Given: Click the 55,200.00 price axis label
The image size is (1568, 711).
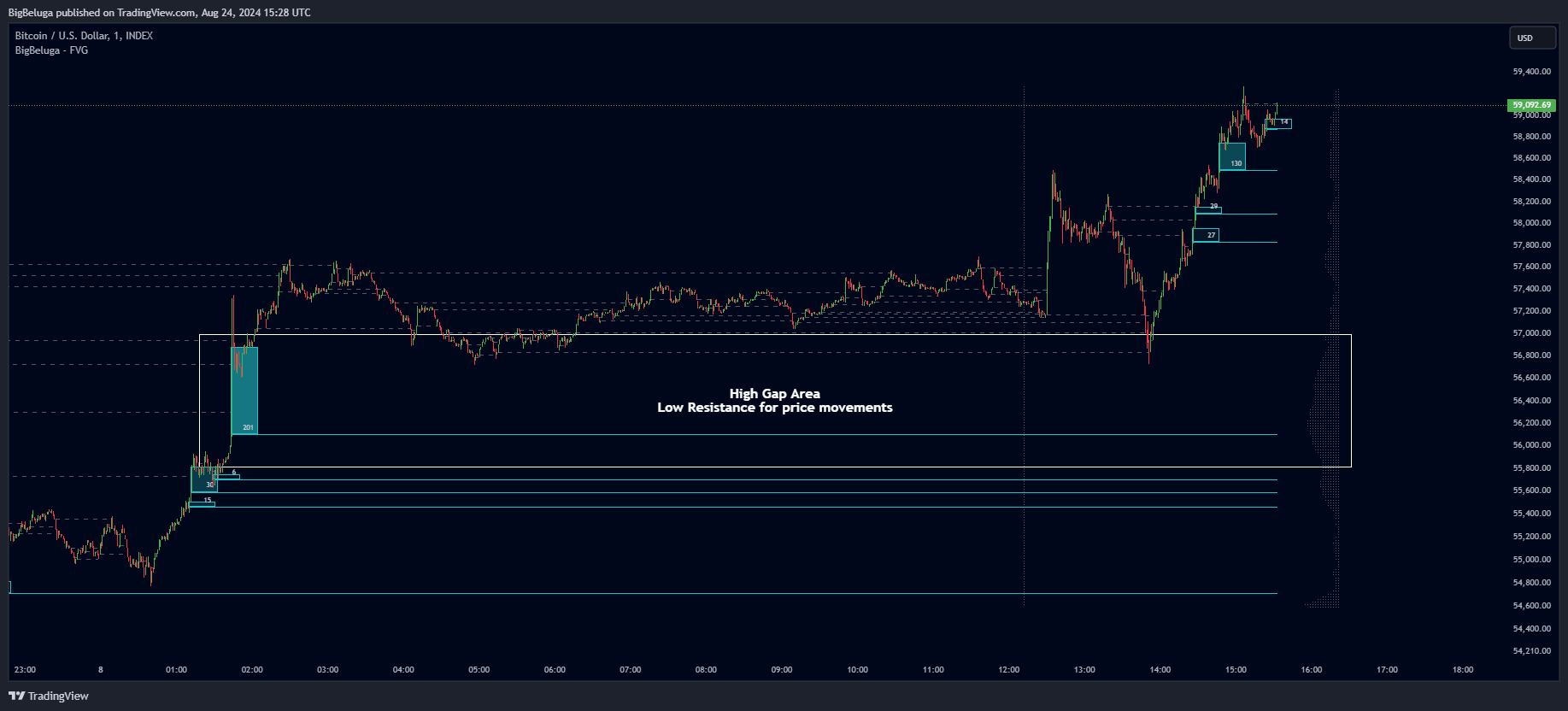Looking at the screenshot, I should click(1532, 537).
